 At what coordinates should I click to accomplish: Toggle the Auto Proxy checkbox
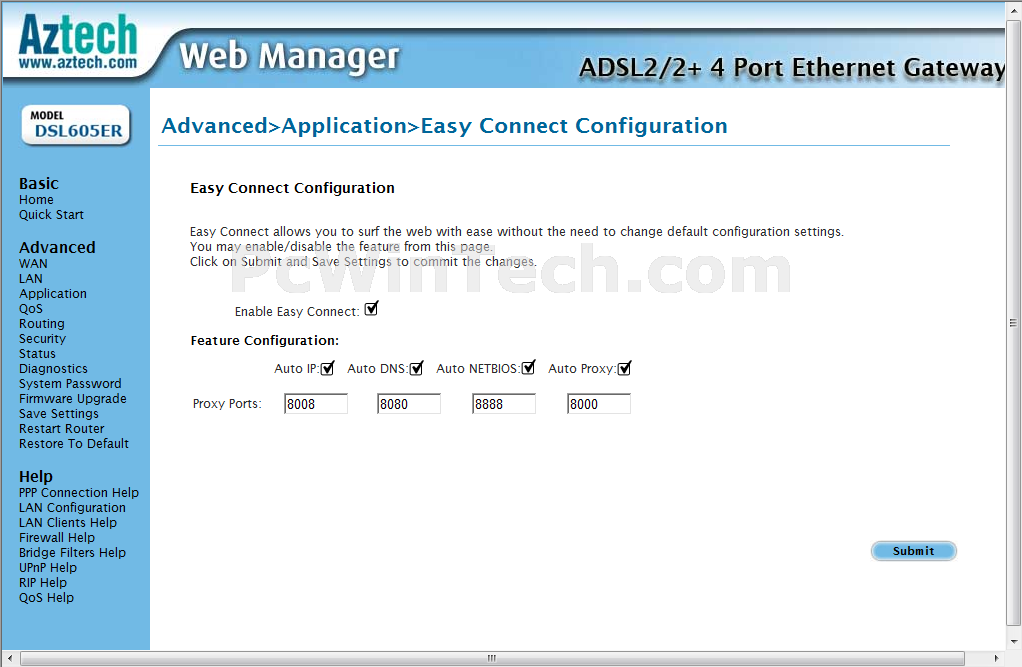(624, 368)
